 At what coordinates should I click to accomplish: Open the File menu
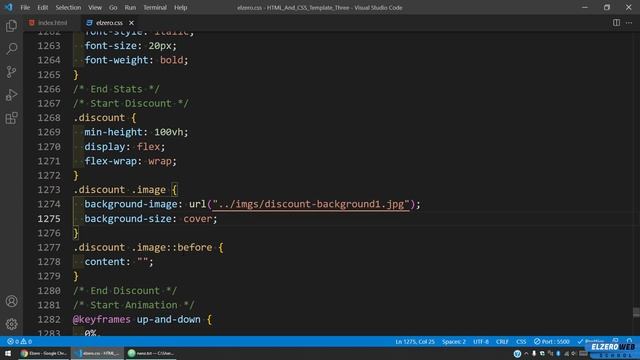coord(25,7)
